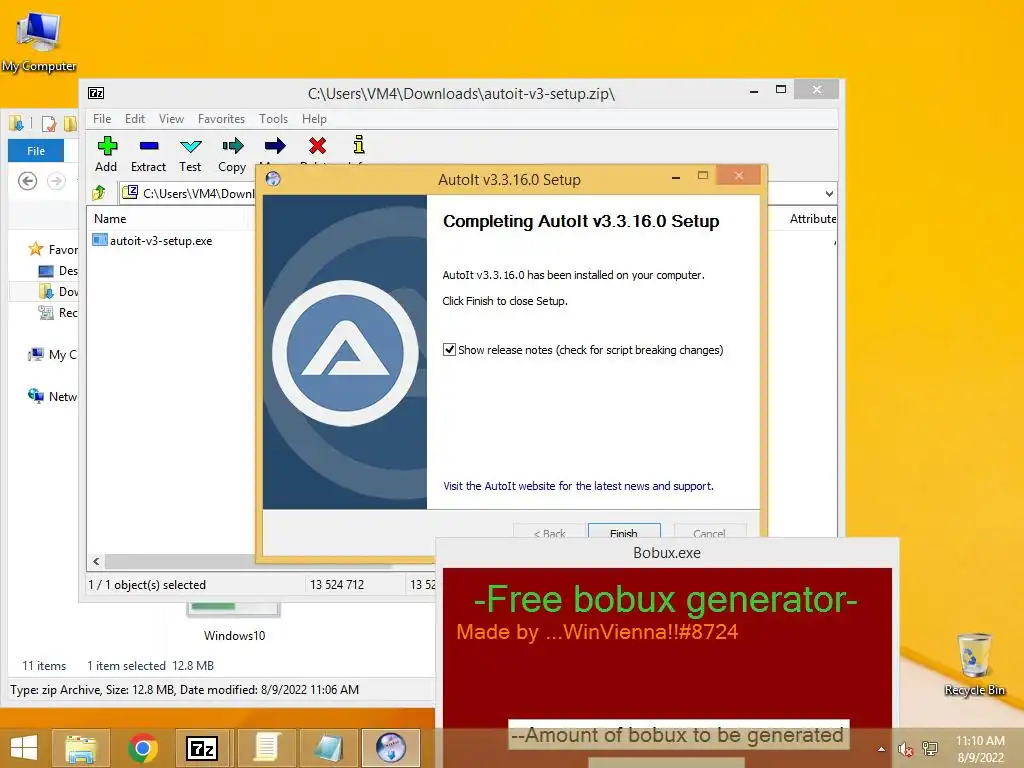
Task: Click the taskbar clock showing 11:10 AM
Action: coord(980,749)
